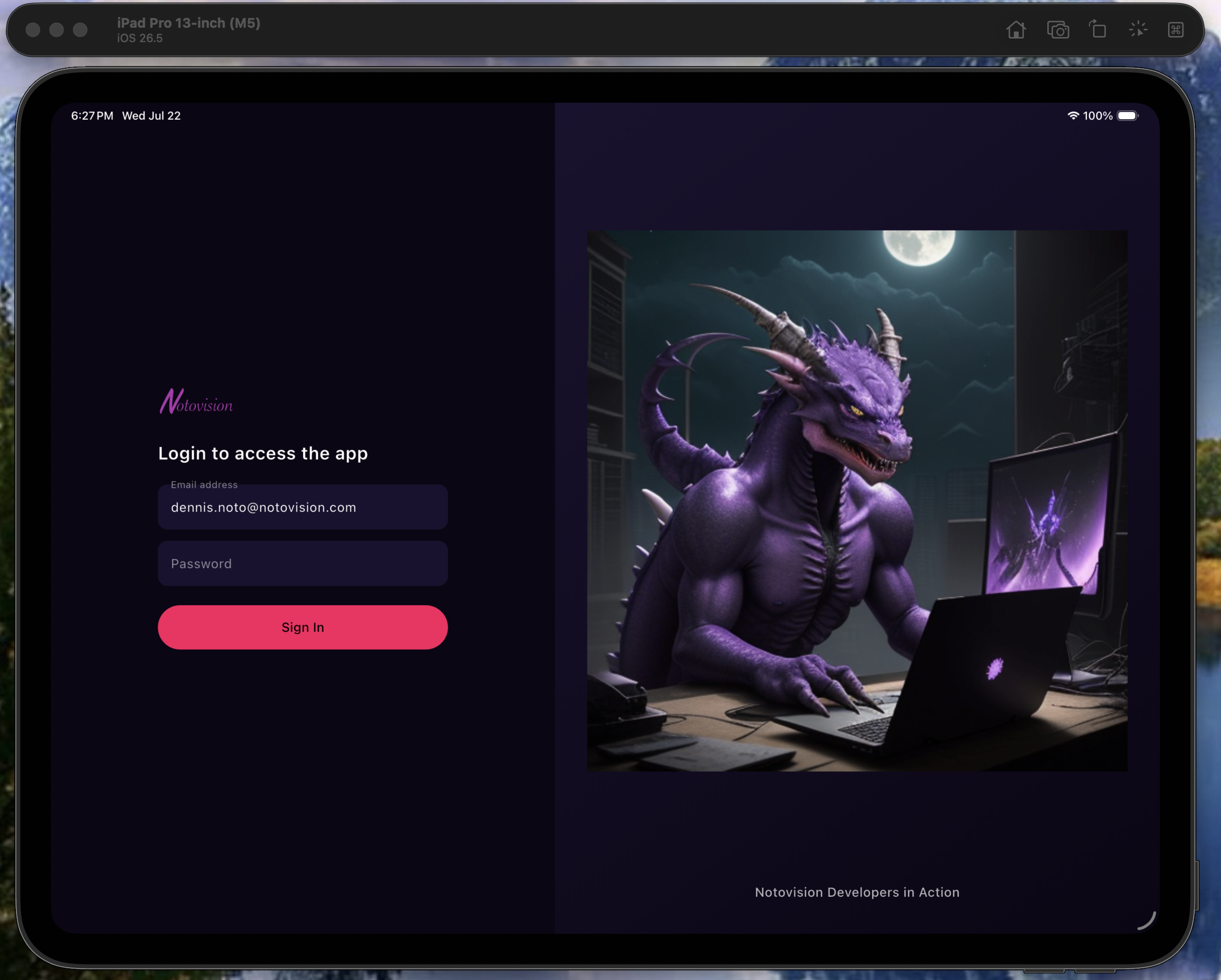Take a screenshot with the camera icon
Screen dimensions: 1221x980
(x=1058, y=29)
